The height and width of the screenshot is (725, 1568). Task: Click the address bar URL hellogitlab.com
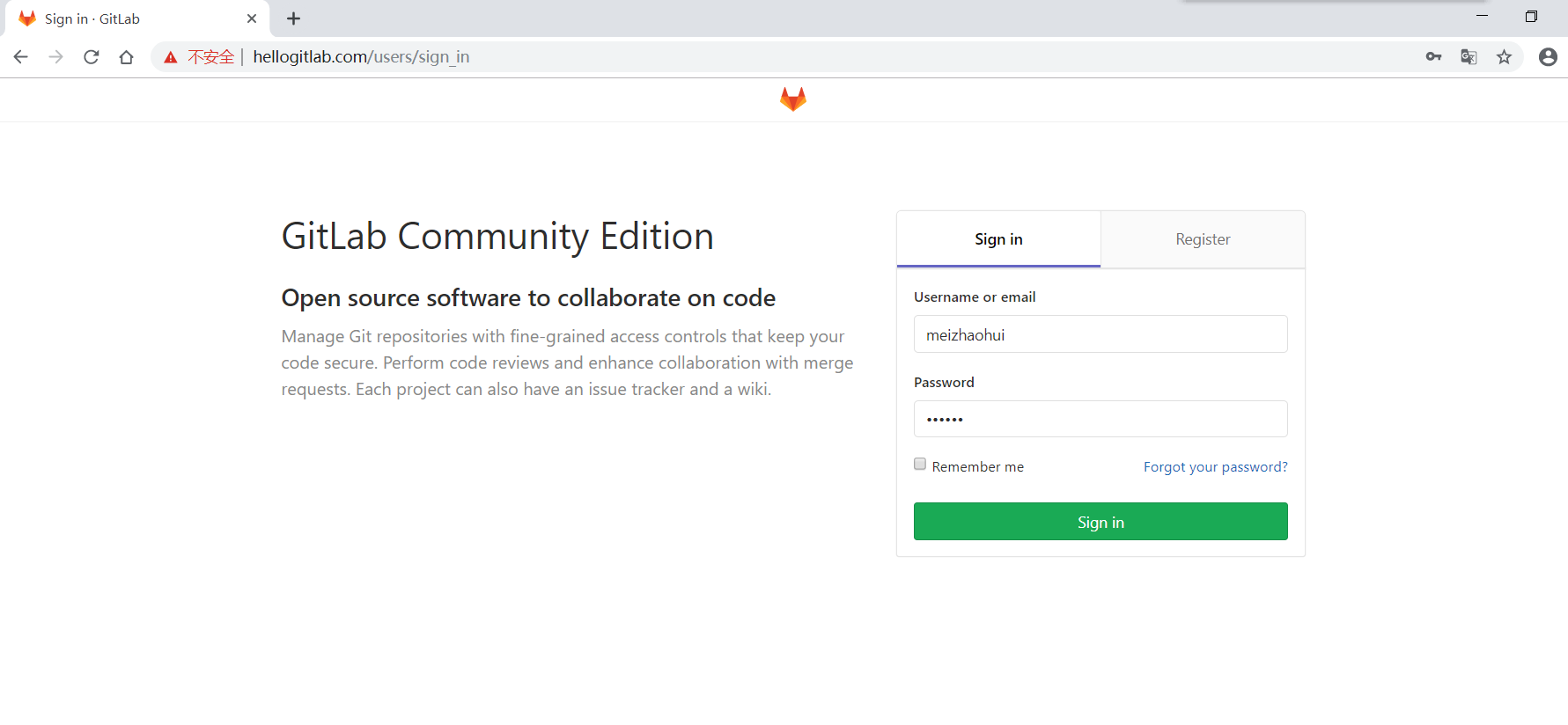361,57
